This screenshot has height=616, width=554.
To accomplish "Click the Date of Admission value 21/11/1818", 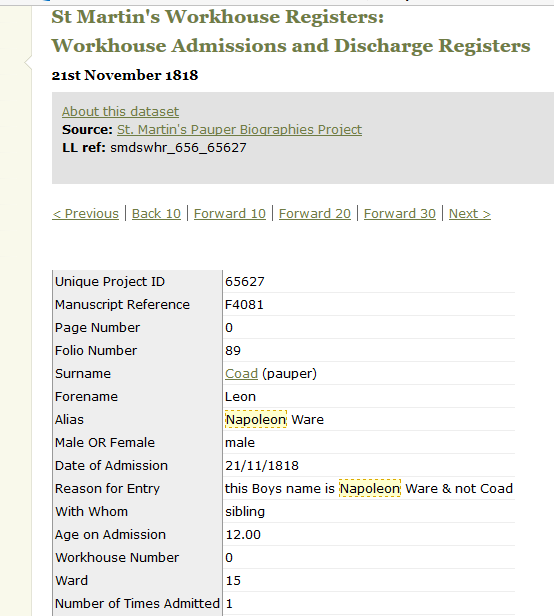I will click(x=262, y=466).
